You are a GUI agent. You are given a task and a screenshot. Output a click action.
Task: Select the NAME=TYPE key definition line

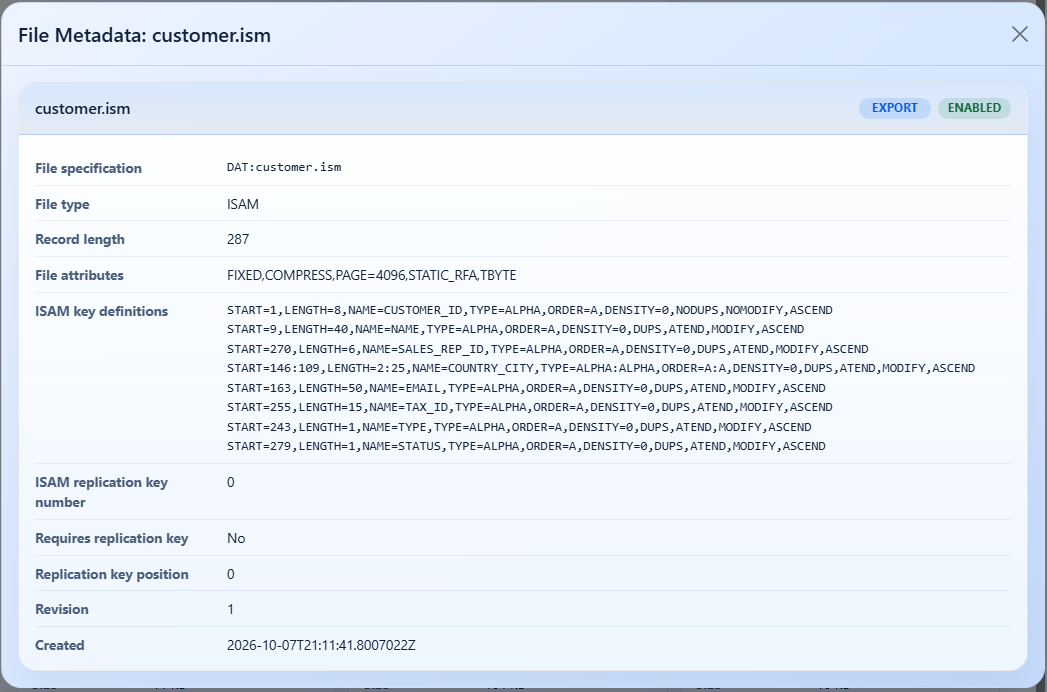pos(519,427)
